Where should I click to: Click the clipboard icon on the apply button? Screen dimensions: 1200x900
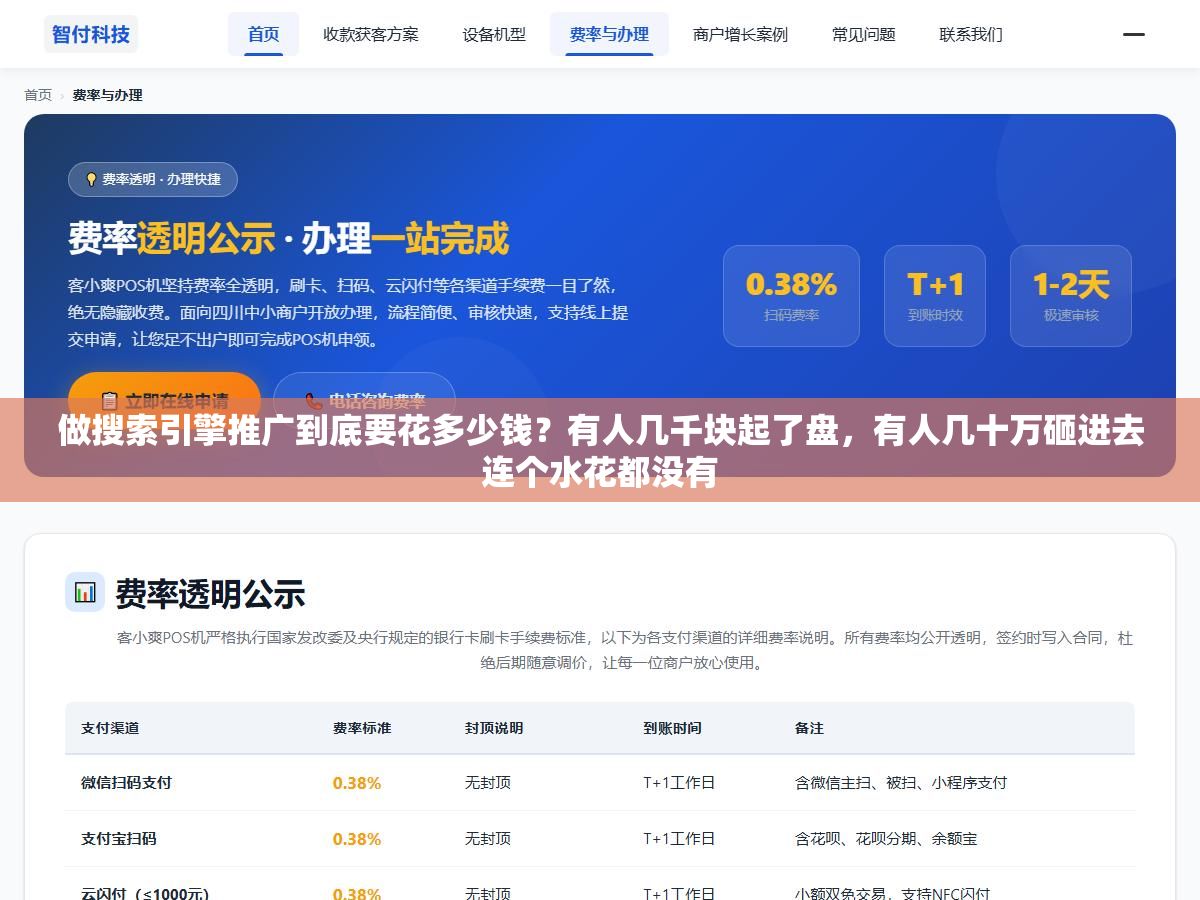[x=109, y=401]
